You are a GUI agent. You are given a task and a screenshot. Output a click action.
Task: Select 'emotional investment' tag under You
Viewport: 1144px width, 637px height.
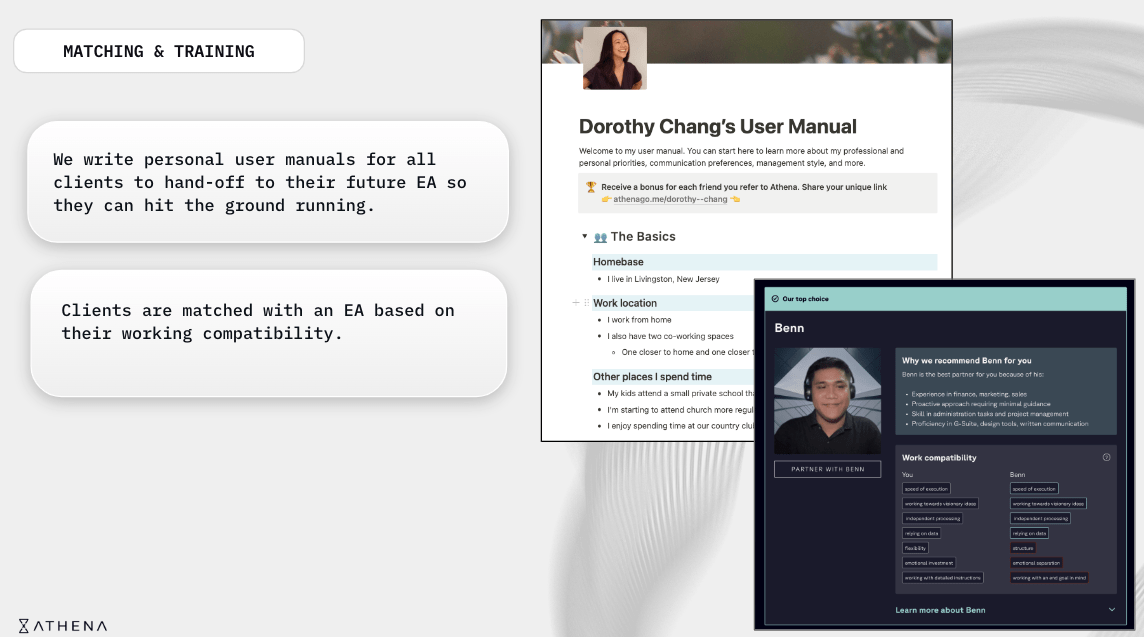928,563
